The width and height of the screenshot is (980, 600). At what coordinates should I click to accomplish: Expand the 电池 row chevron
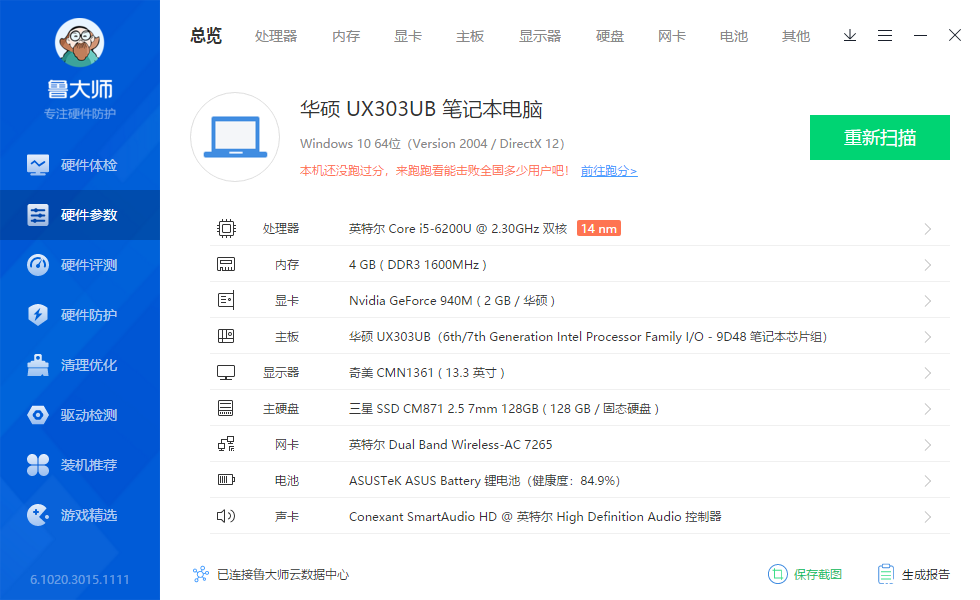point(928,481)
